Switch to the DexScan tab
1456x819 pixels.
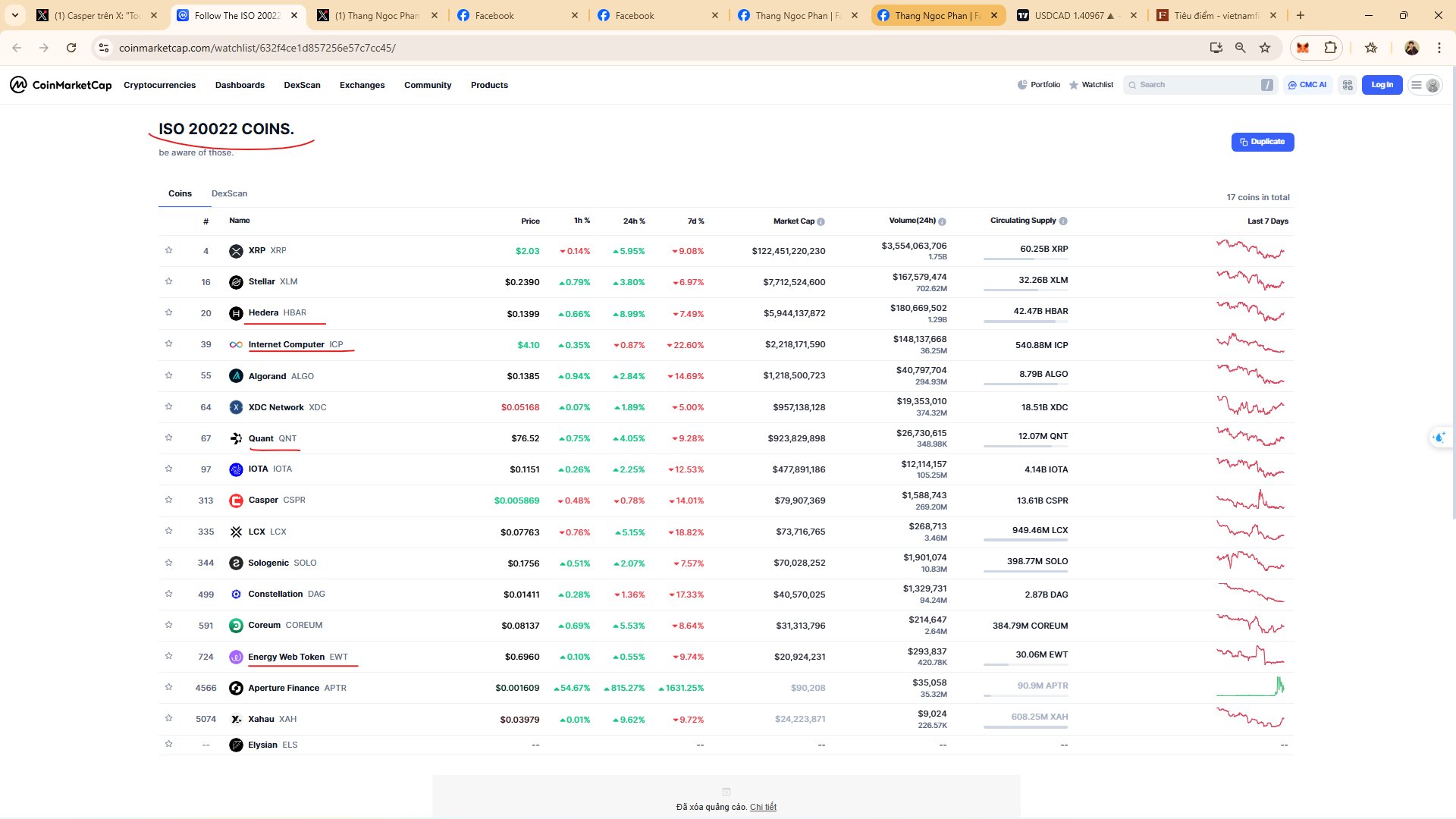point(229,193)
